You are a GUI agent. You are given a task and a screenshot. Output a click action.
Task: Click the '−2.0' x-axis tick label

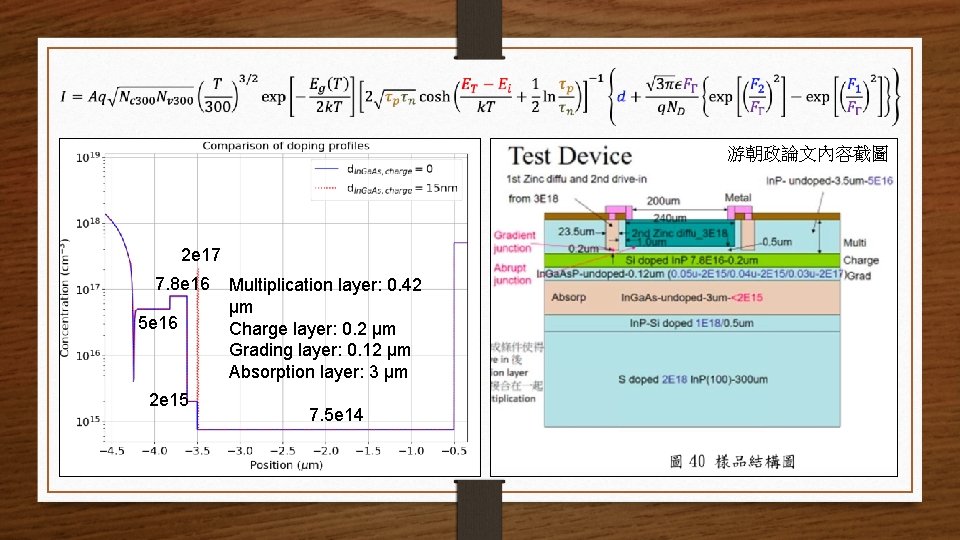point(326,451)
